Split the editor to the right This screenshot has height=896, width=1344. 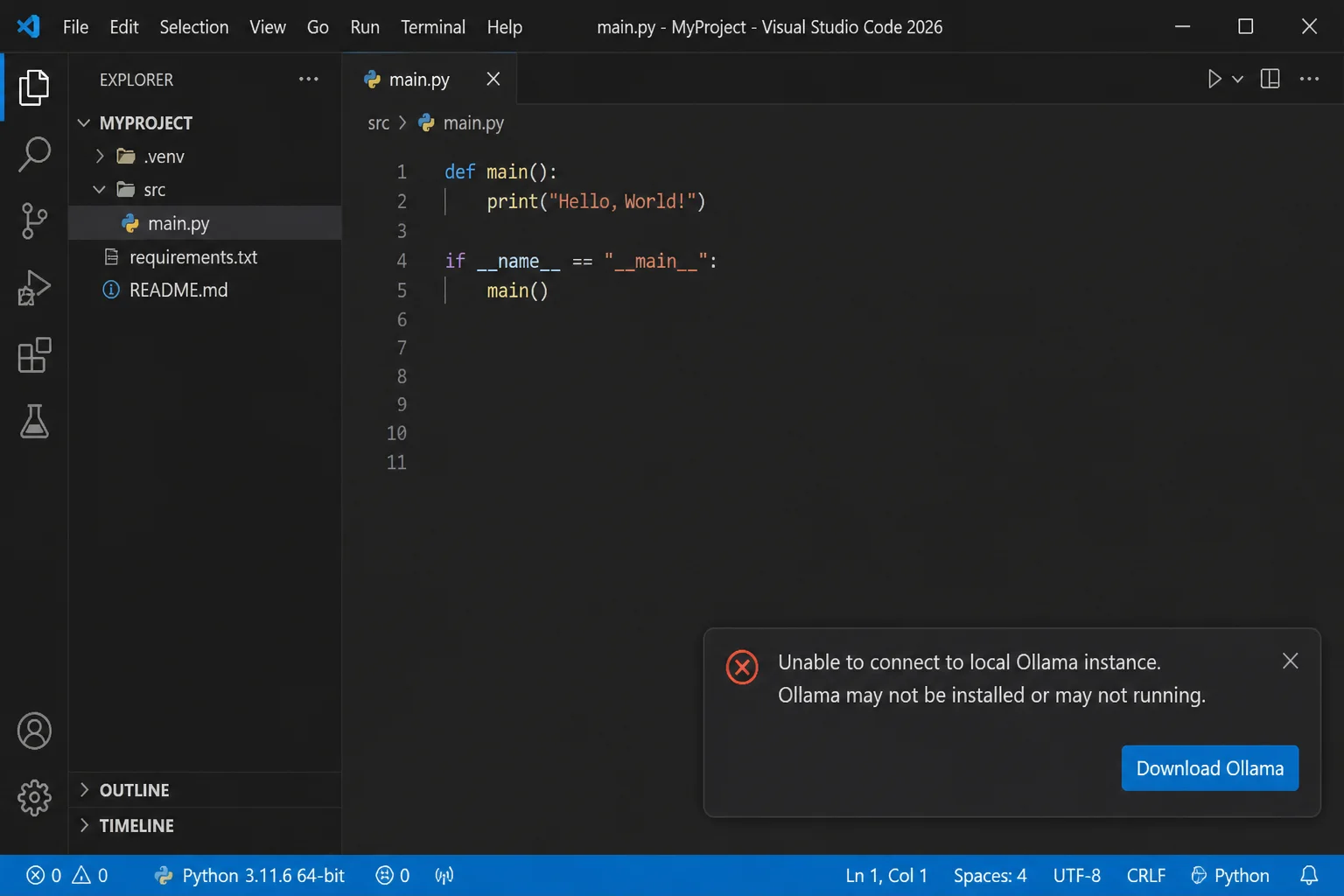[1270, 79]
